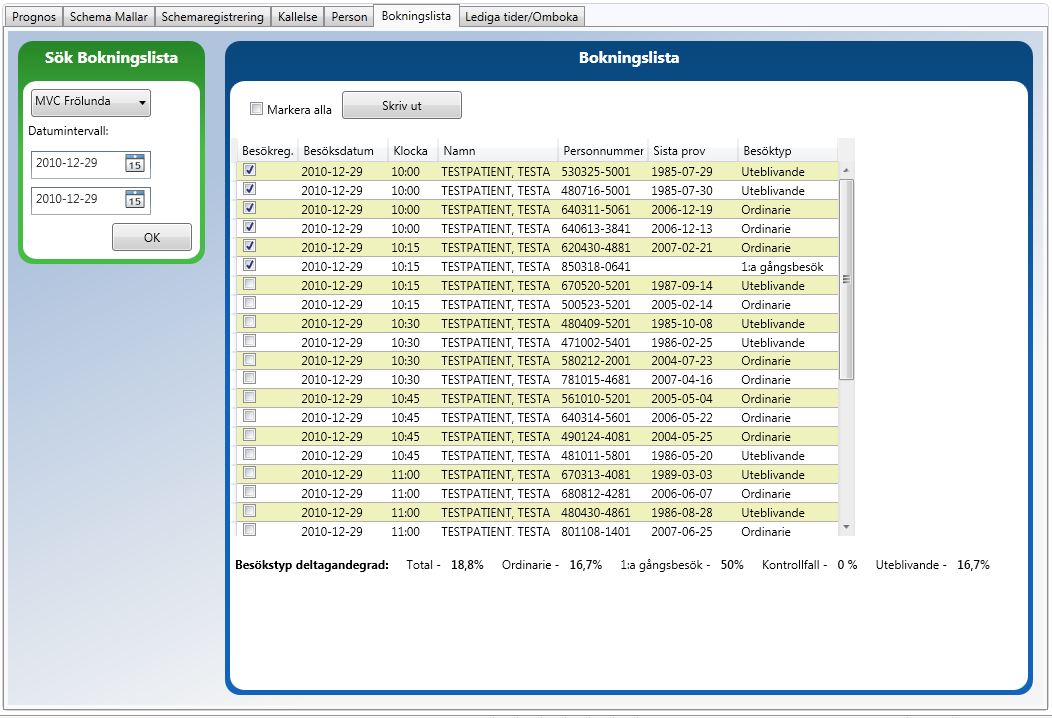This screenshot has height=718, width=1052.
Task: Toggle the Markera alla checkbox
Action: coord(257,109)
